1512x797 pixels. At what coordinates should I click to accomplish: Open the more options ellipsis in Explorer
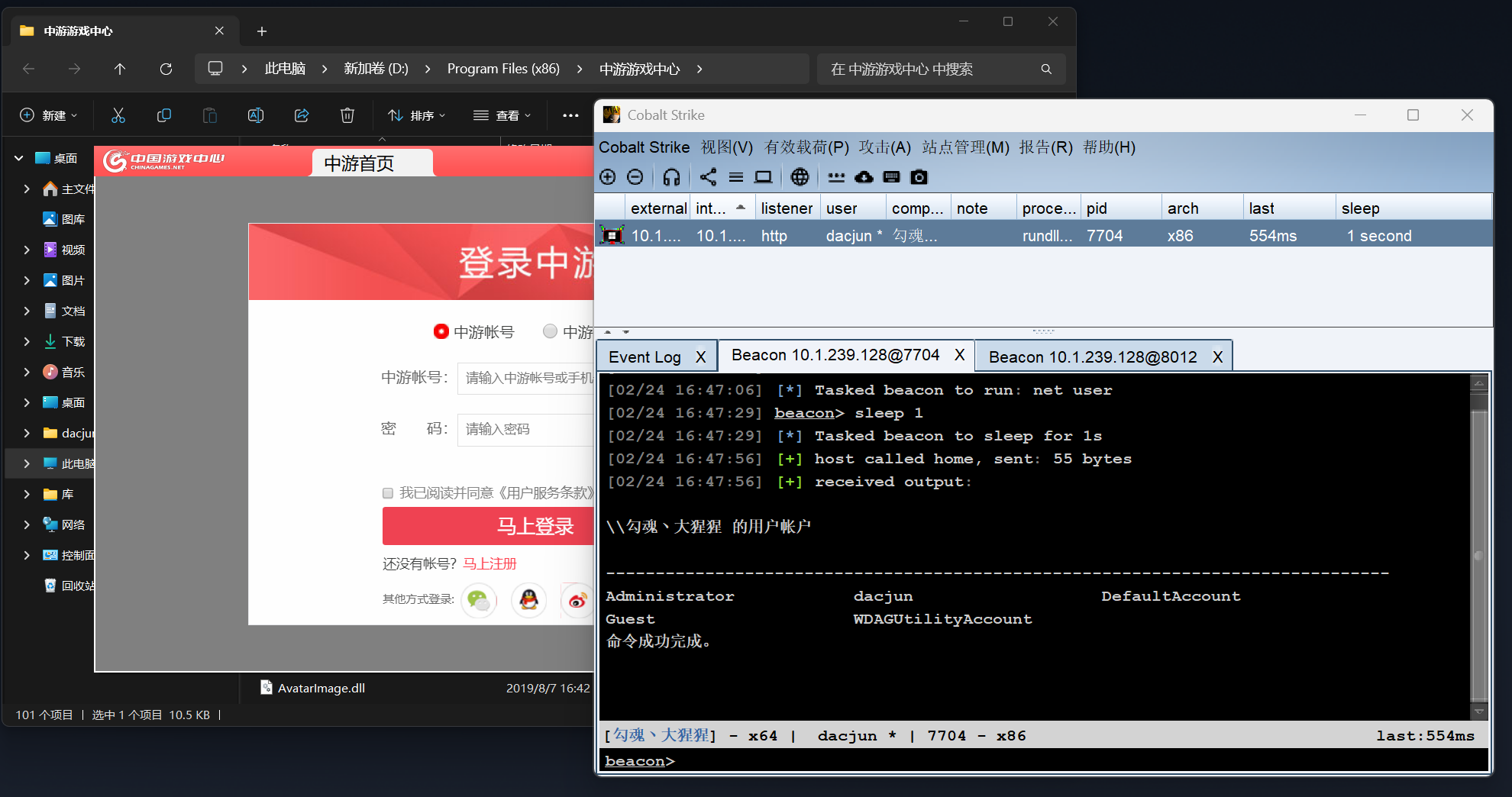tap(570, 115)
